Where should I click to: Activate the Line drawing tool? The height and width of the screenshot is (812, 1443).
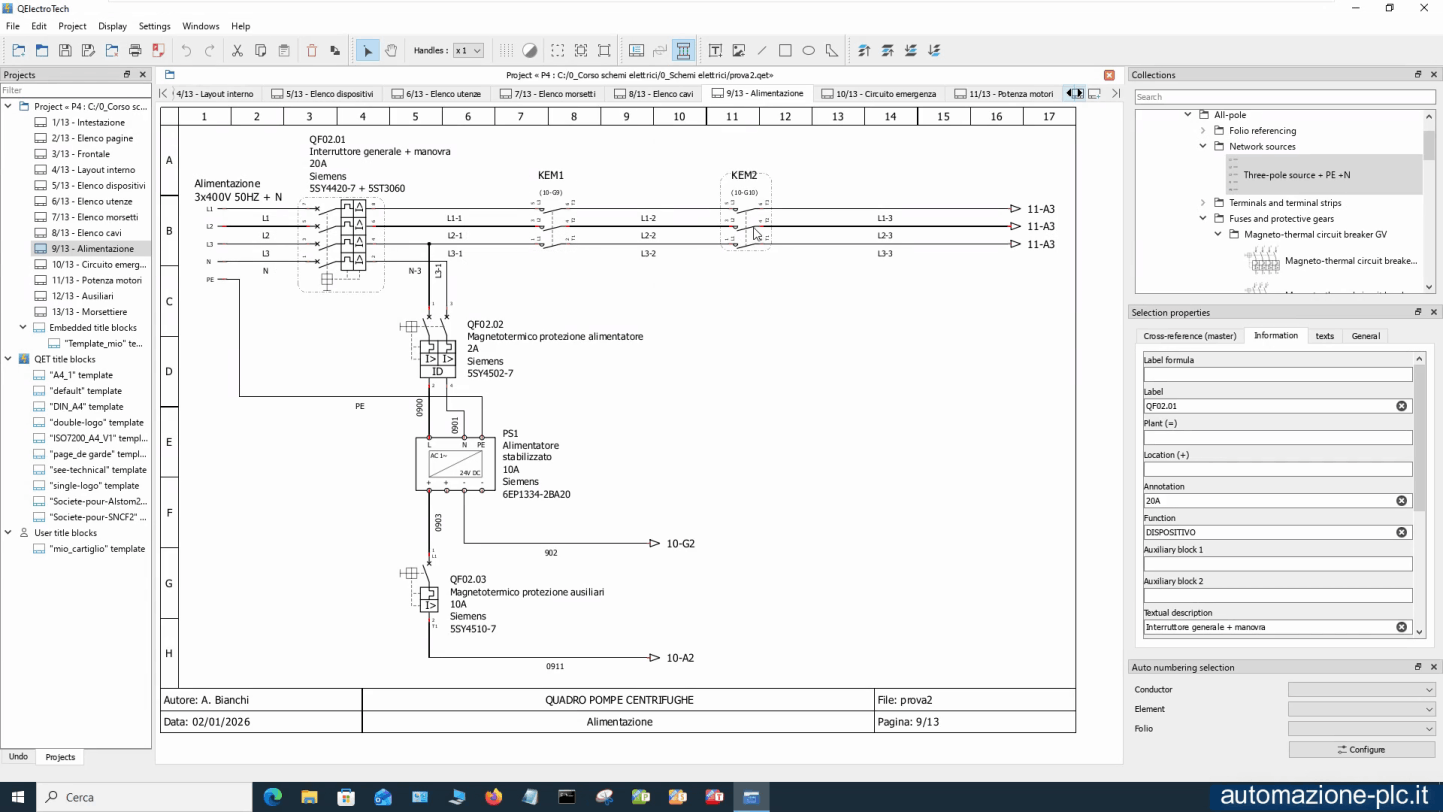[762, 50]
